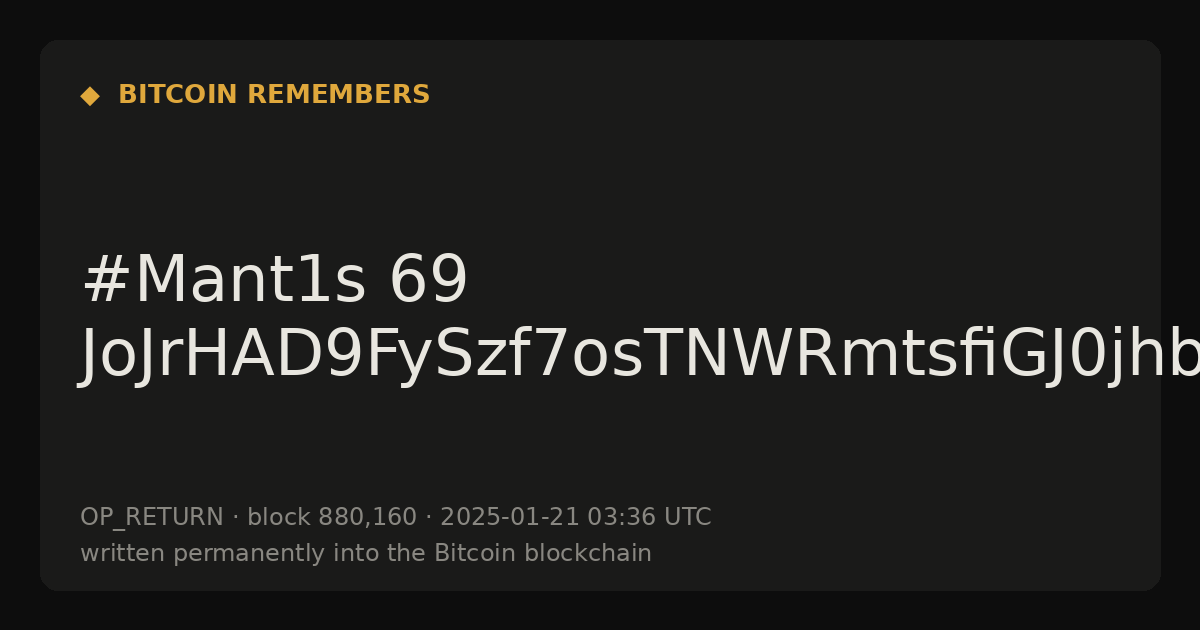The height and width of the screenshot is (630, 1200).
Task: Click the written permanently footer text
Action: click(366, 554)
